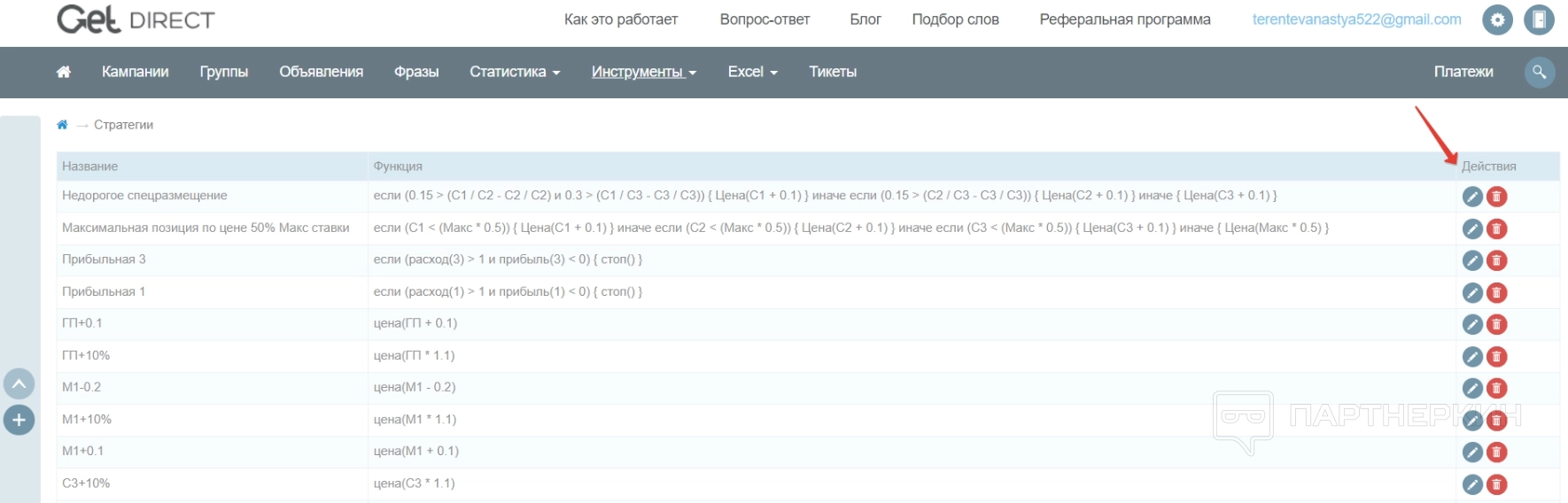Viewport: 1568px width, 503px height.
Task: Delete the ГП+10% strategy
Action: coord(1496,357)
